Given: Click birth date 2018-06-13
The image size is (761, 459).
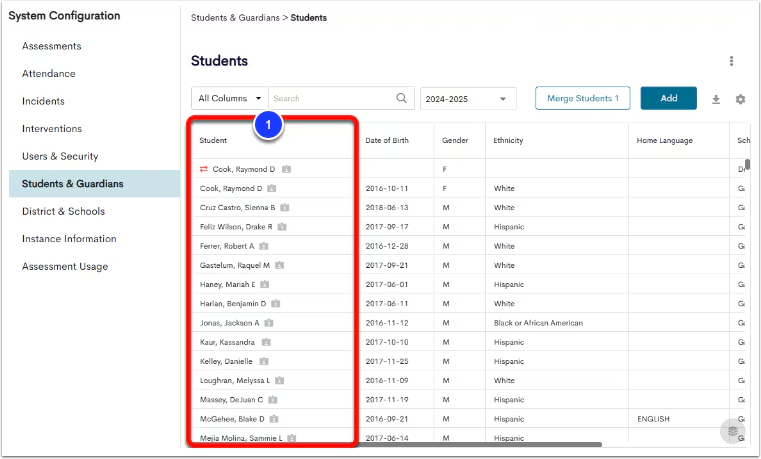Looking at the screenshot, I should tap(387, 208).
